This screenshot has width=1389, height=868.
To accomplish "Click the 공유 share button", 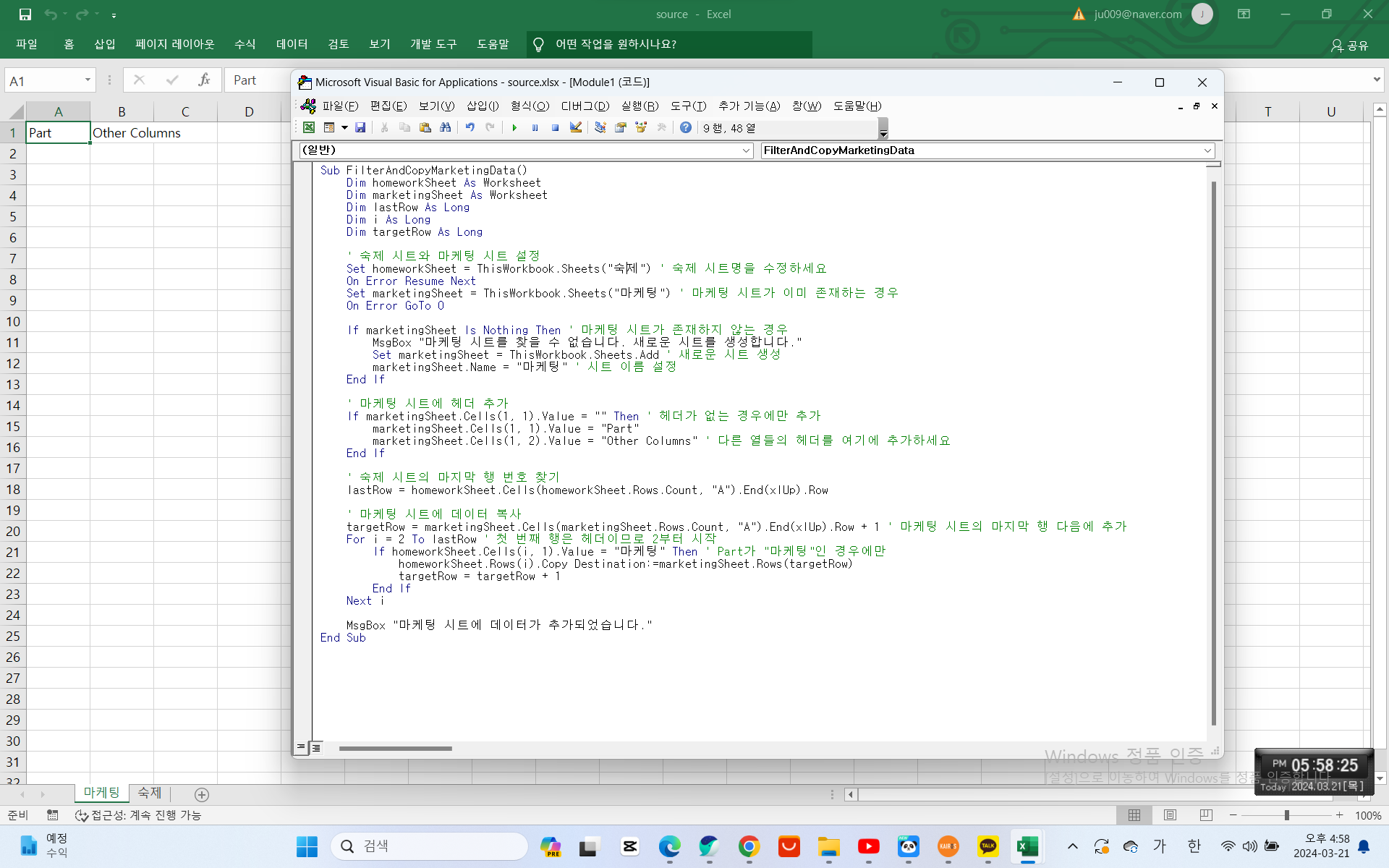I will (x=1350, y=46).
